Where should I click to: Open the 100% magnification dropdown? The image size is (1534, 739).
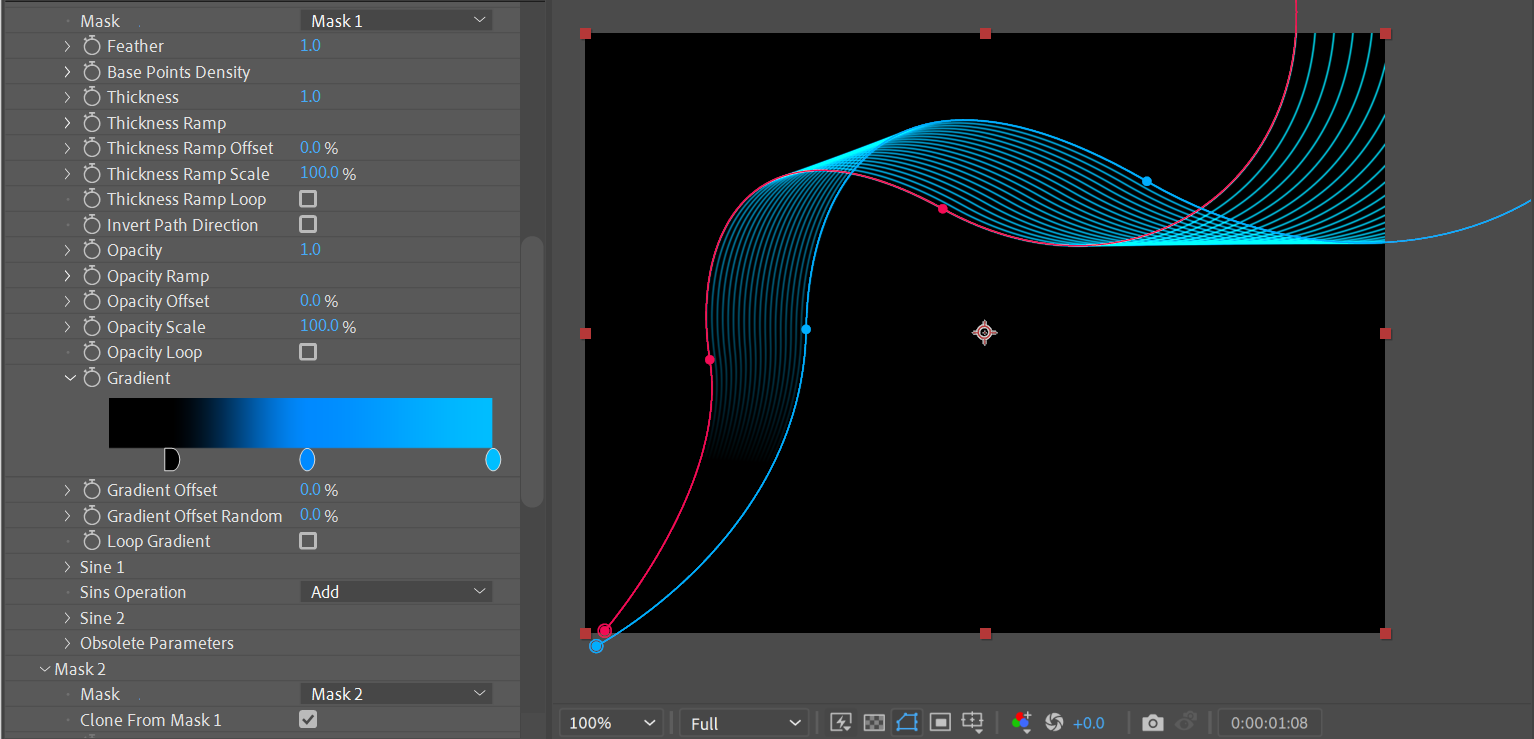(x=612, y=723)
